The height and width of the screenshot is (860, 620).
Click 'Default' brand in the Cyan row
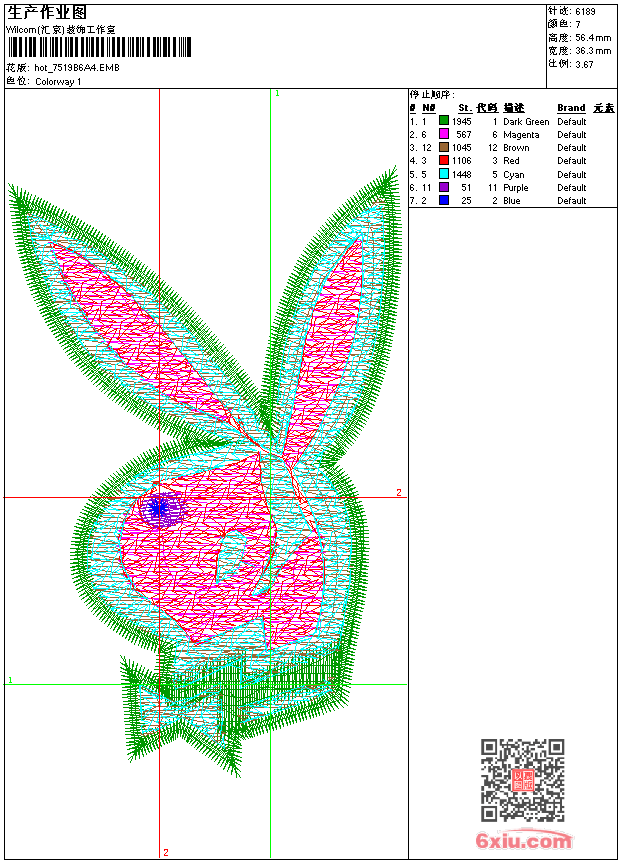coord(572,174)
